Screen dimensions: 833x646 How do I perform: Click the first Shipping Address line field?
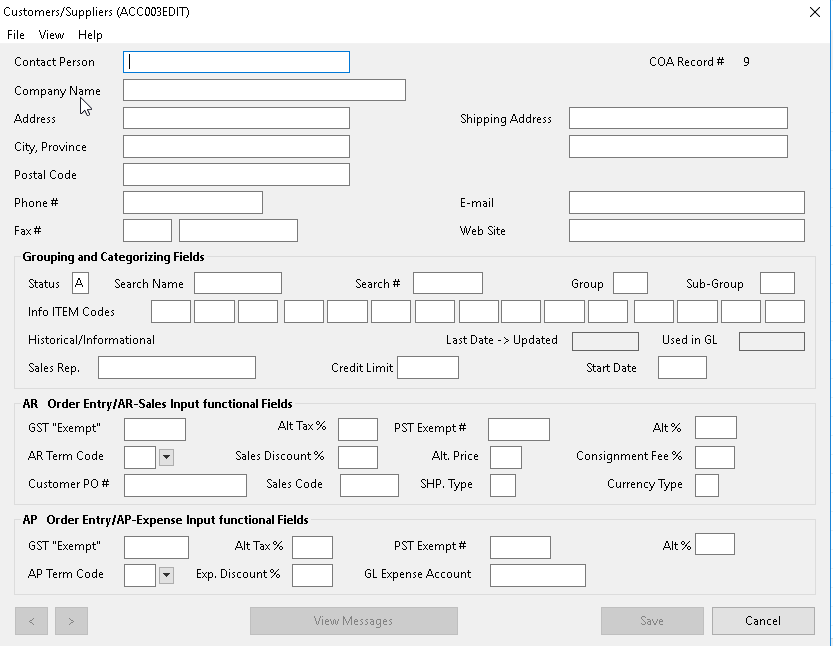[x=678, y=118]
